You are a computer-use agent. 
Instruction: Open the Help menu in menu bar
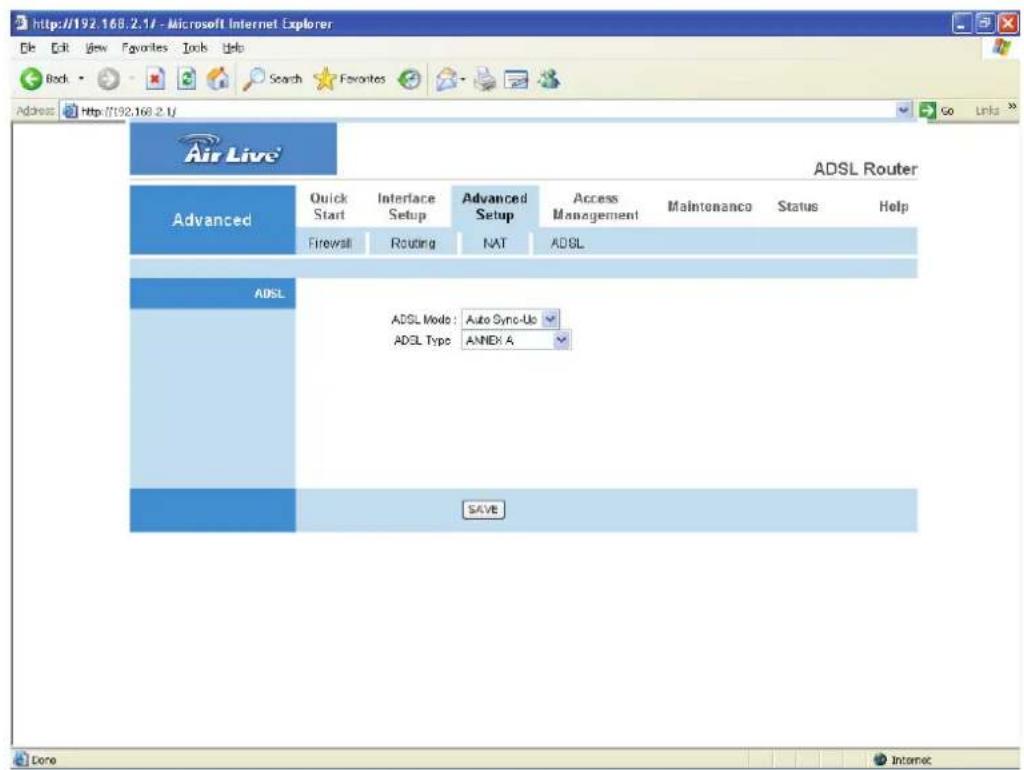(232, 48)
